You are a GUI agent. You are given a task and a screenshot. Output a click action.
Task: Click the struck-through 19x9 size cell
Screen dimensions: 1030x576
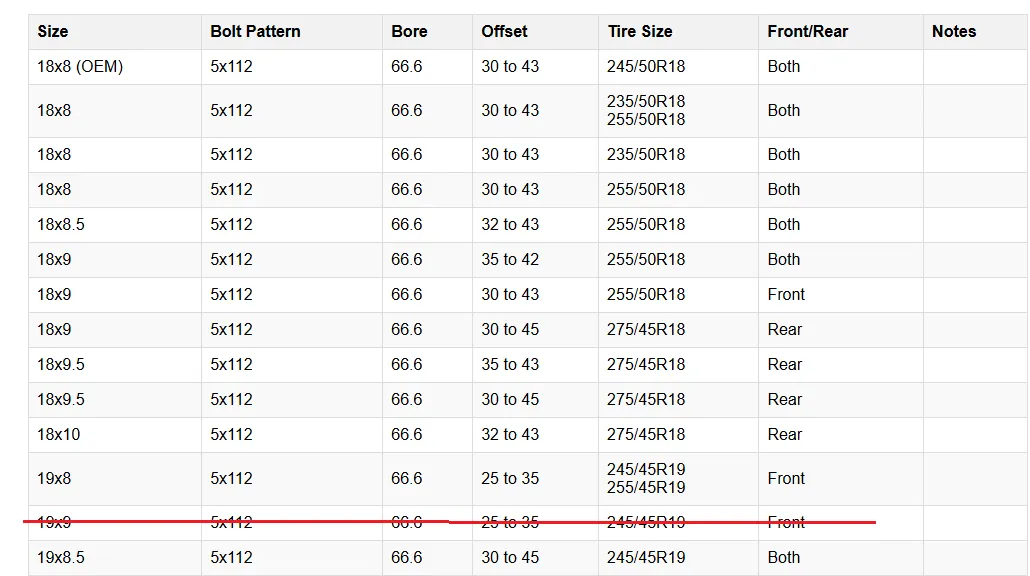(54, 522)
